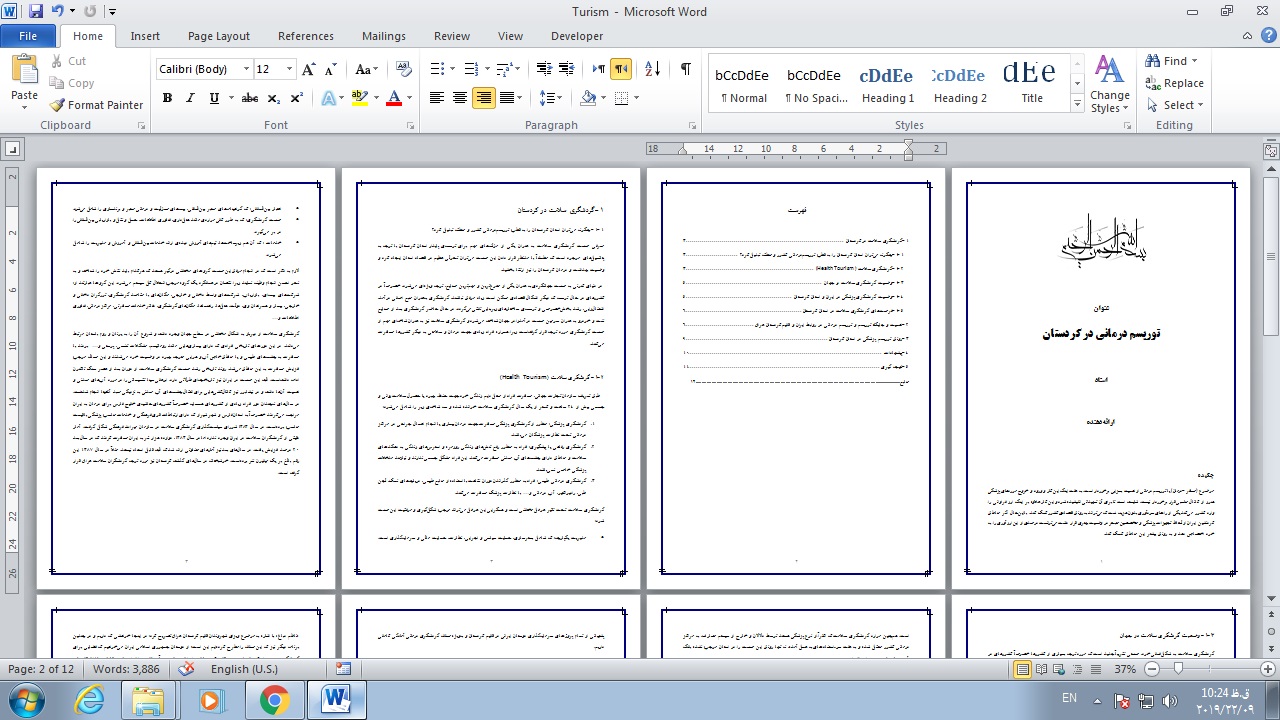Sort the selected text alphabetically

tap(652, 69)
